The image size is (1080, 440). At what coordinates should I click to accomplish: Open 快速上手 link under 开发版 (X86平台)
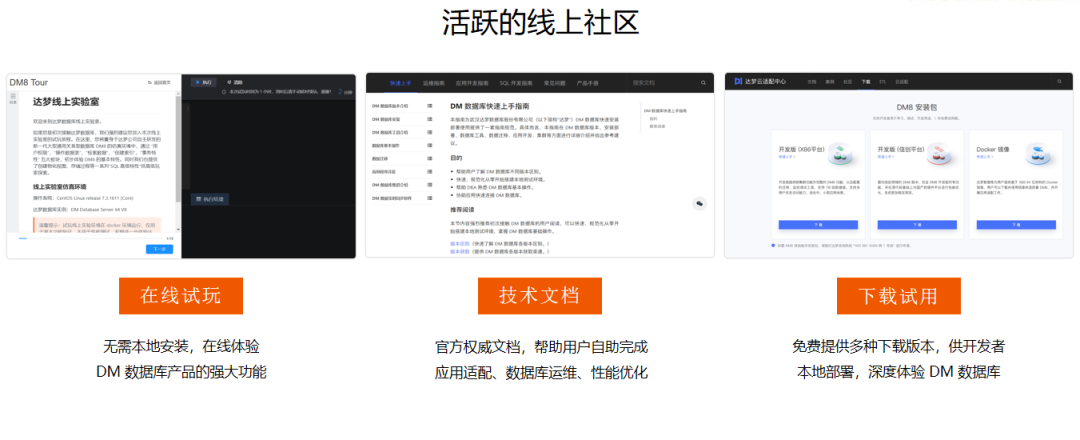pyautogui.click(x=787, y=156)
